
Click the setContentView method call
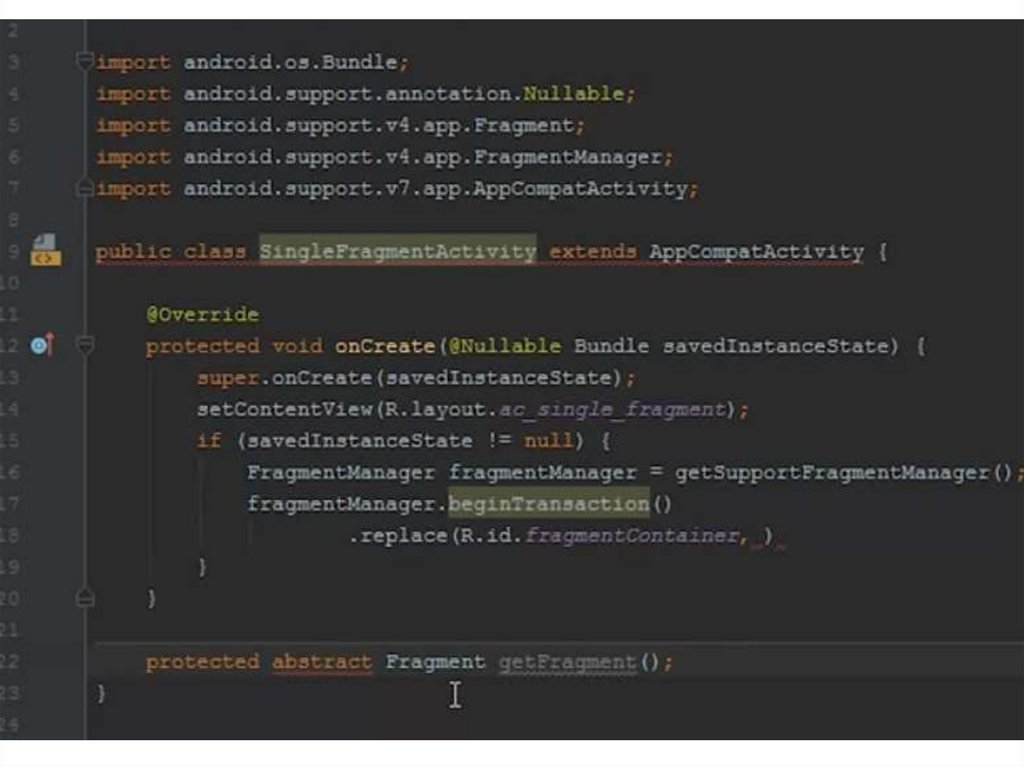coord(284,410)
